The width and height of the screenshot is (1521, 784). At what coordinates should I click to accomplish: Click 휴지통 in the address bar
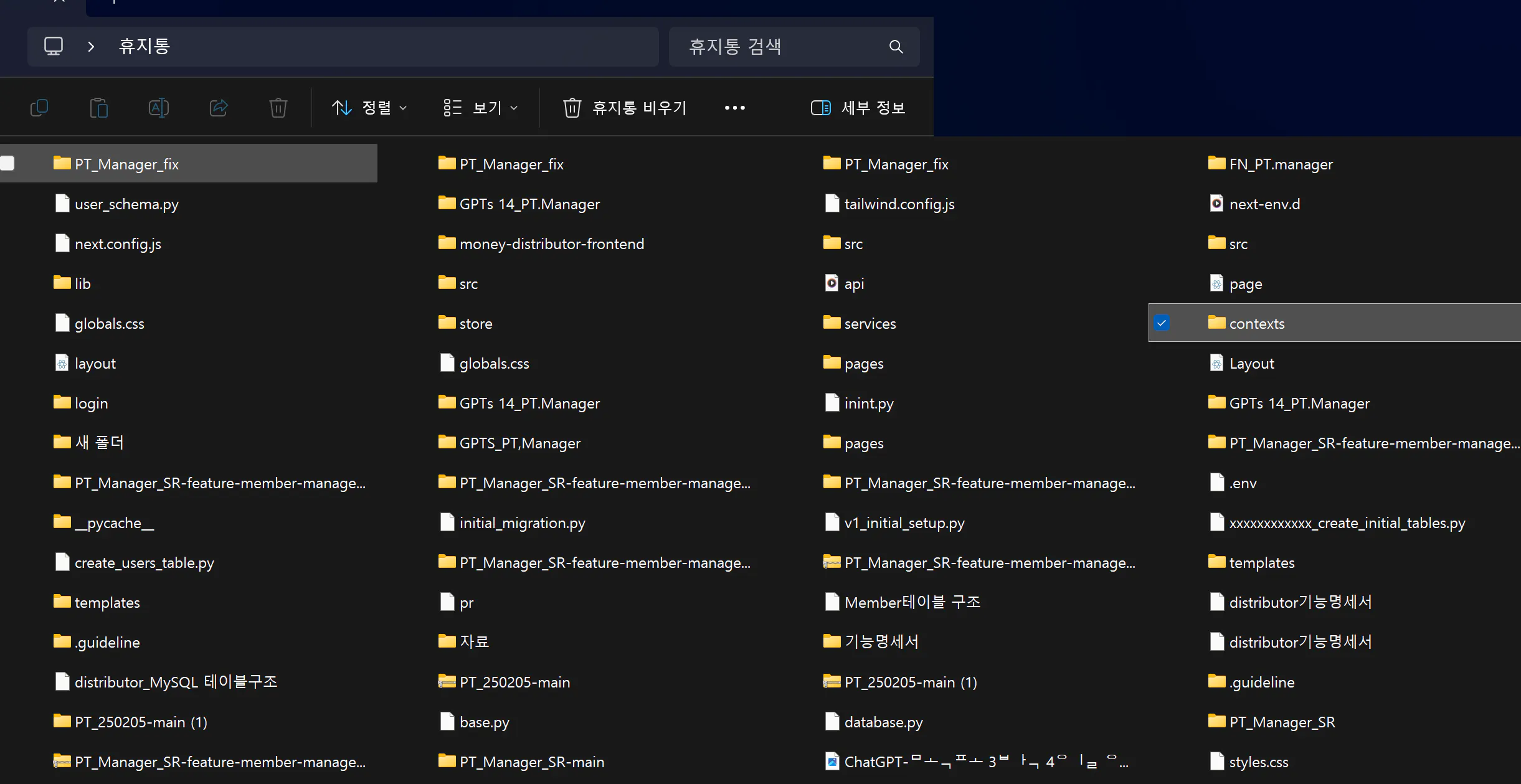tap(145, 46)
